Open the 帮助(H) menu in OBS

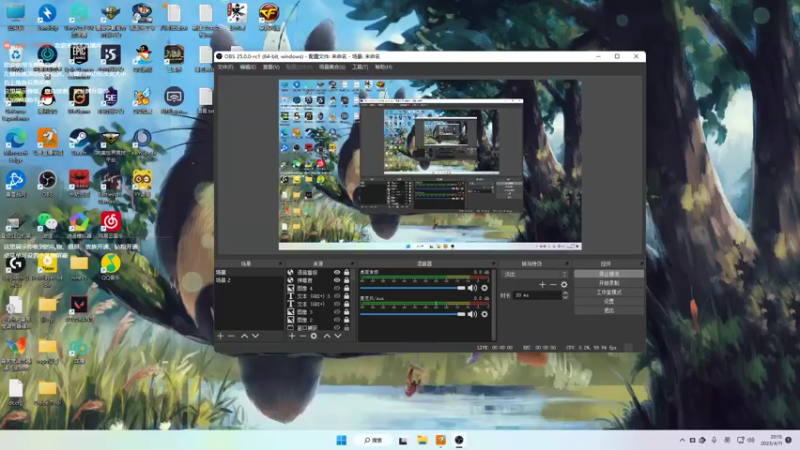pos(384,67)
